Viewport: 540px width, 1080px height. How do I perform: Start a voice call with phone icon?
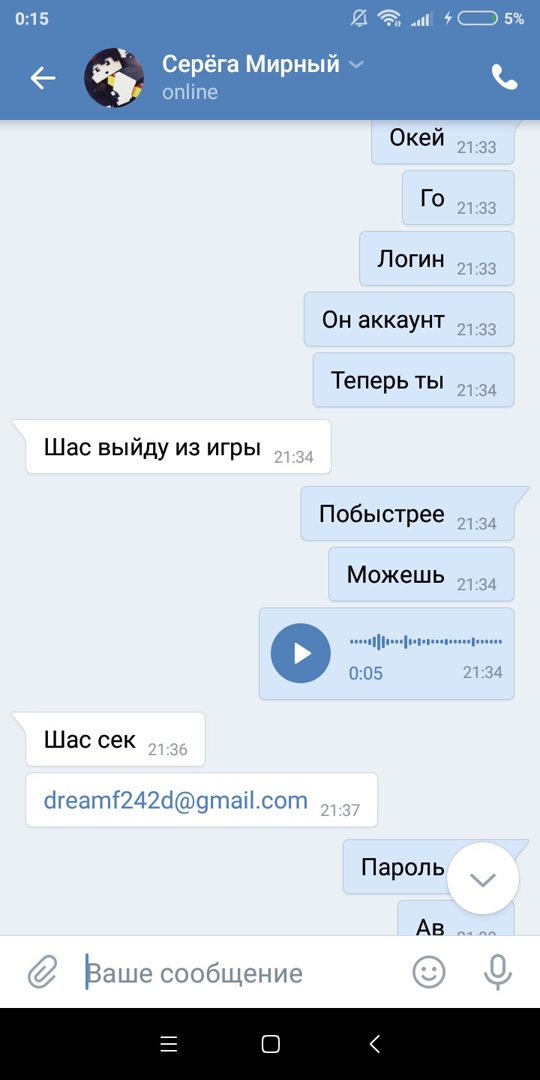click(504, 78)
